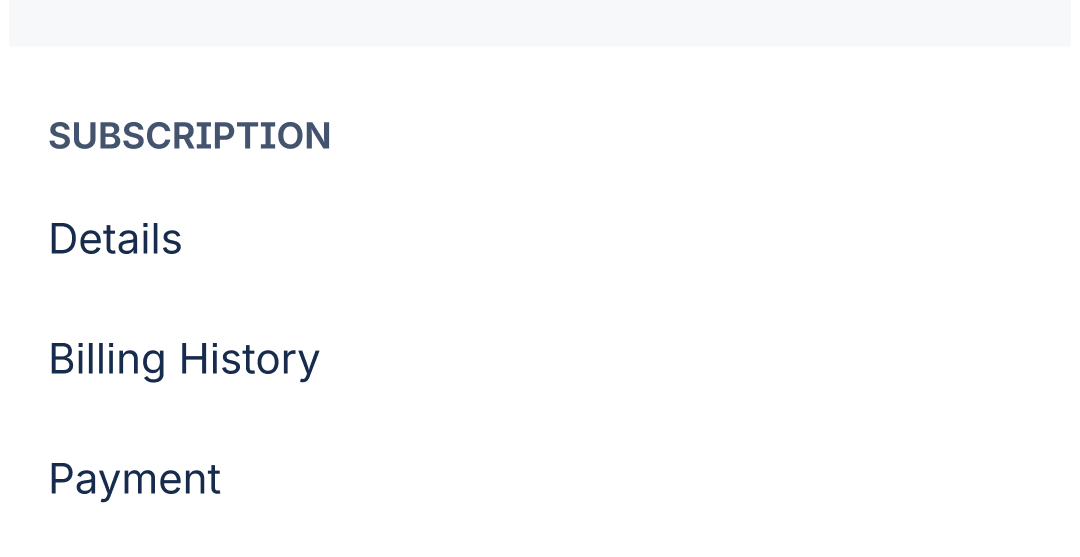Screen dimensions: 1080x557
Task: Go to the Payment section
Action: [x=135, y=479]
